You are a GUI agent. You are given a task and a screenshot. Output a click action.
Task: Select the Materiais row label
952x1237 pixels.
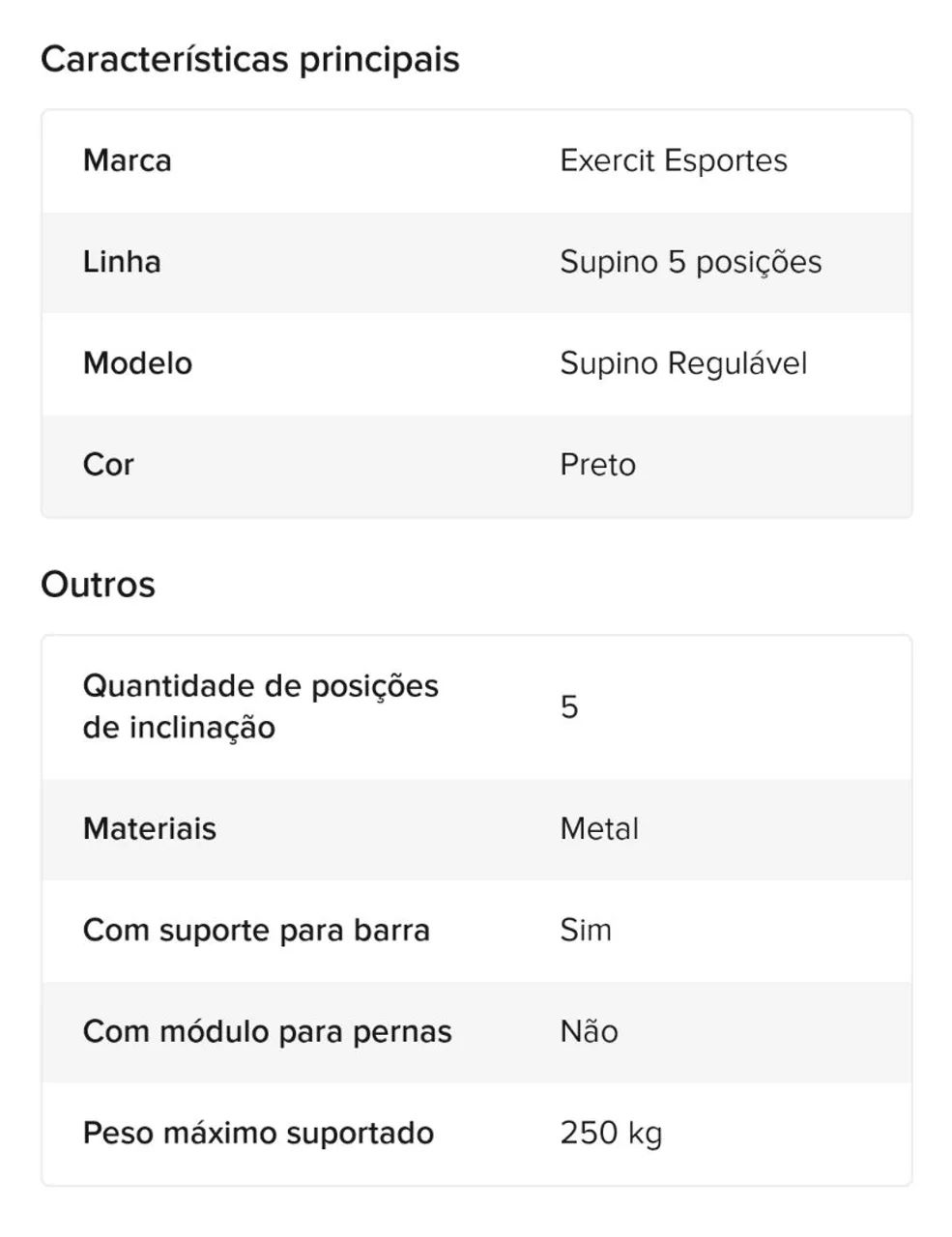150,829
